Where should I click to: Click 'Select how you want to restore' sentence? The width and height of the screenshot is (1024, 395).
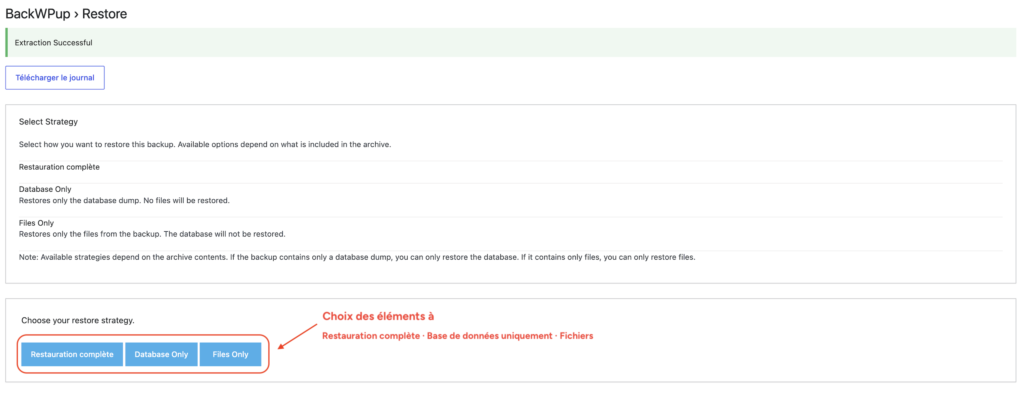click(205, 145)
